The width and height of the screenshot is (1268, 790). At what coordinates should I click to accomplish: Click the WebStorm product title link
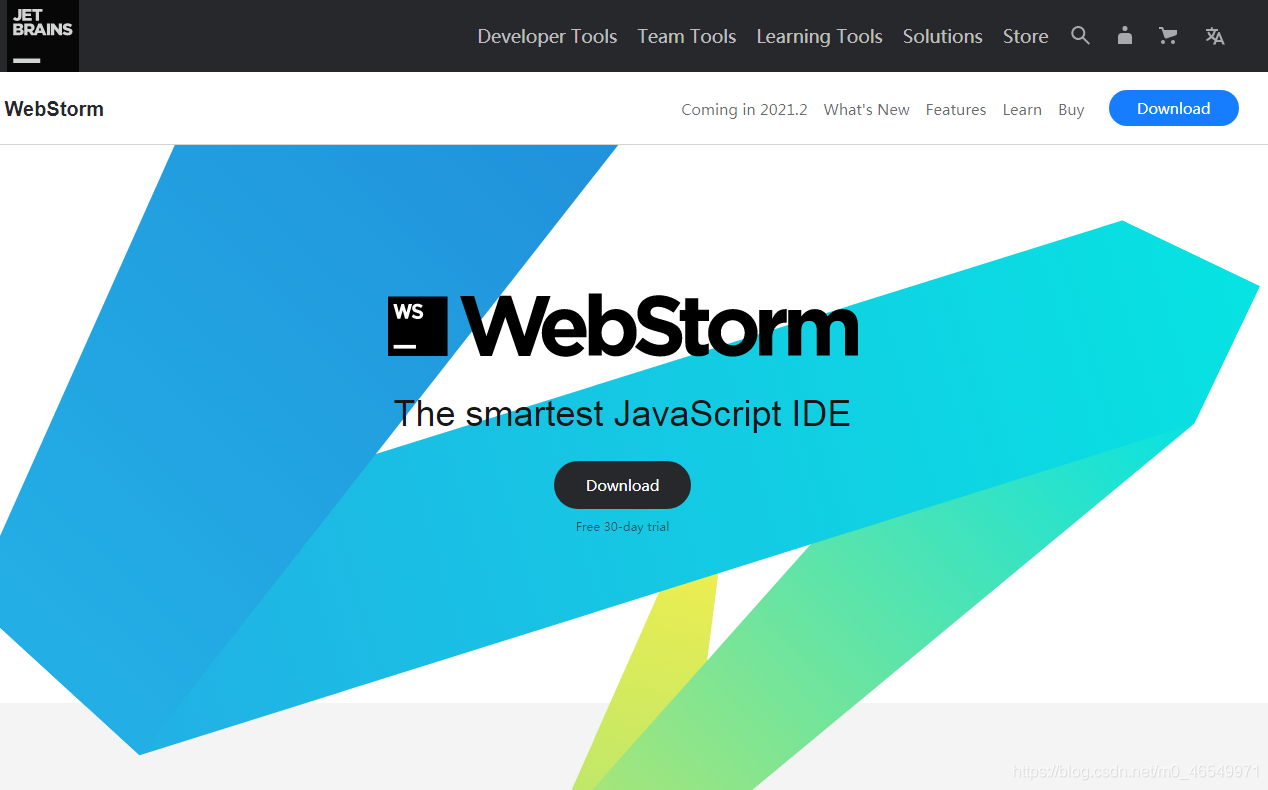54,109
